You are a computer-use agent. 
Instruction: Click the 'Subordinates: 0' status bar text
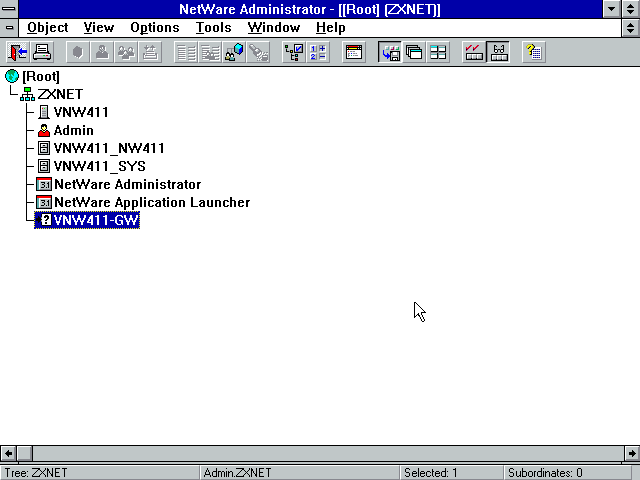point(545,473)
